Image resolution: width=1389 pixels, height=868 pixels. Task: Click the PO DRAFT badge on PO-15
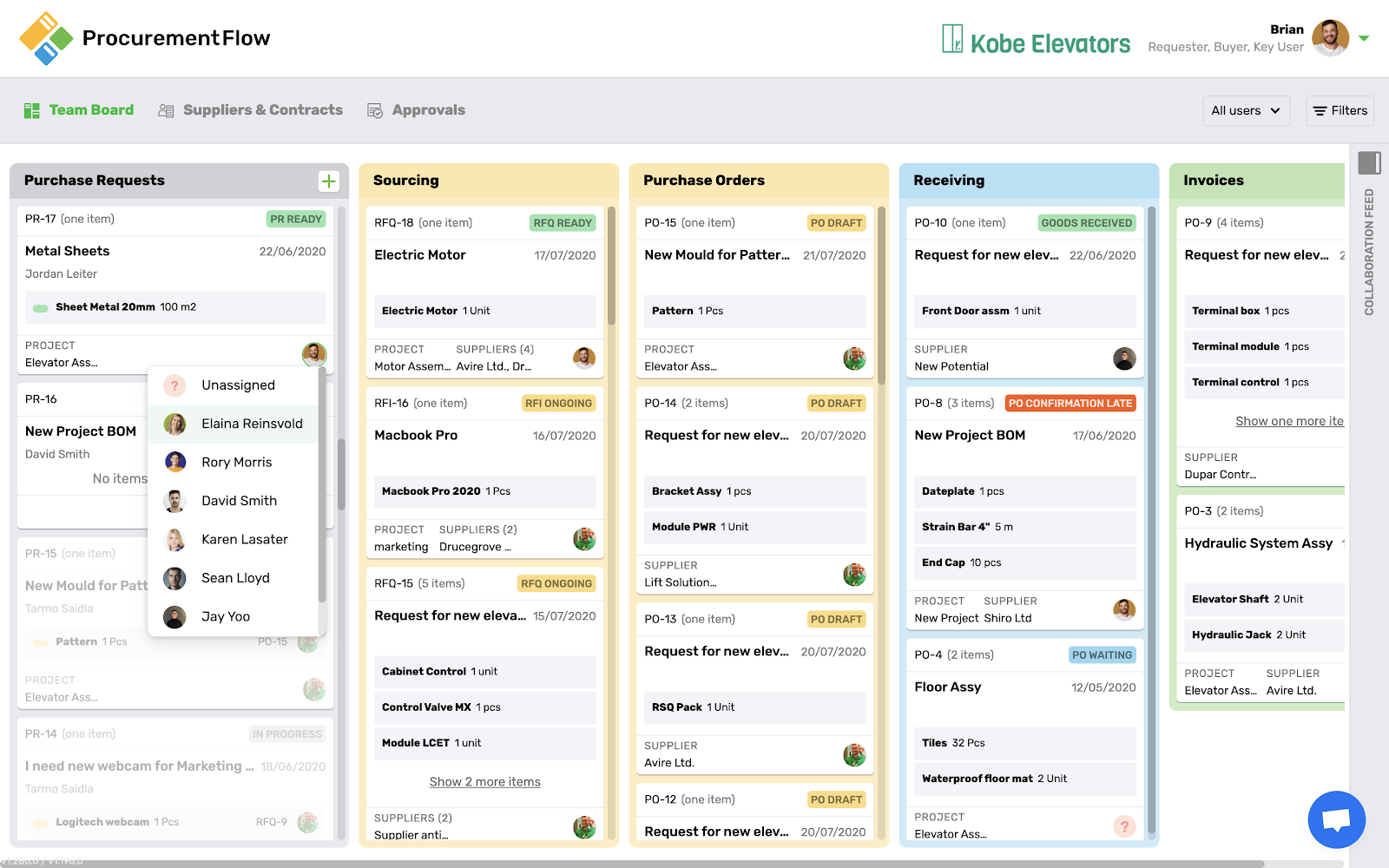(837, 223)
